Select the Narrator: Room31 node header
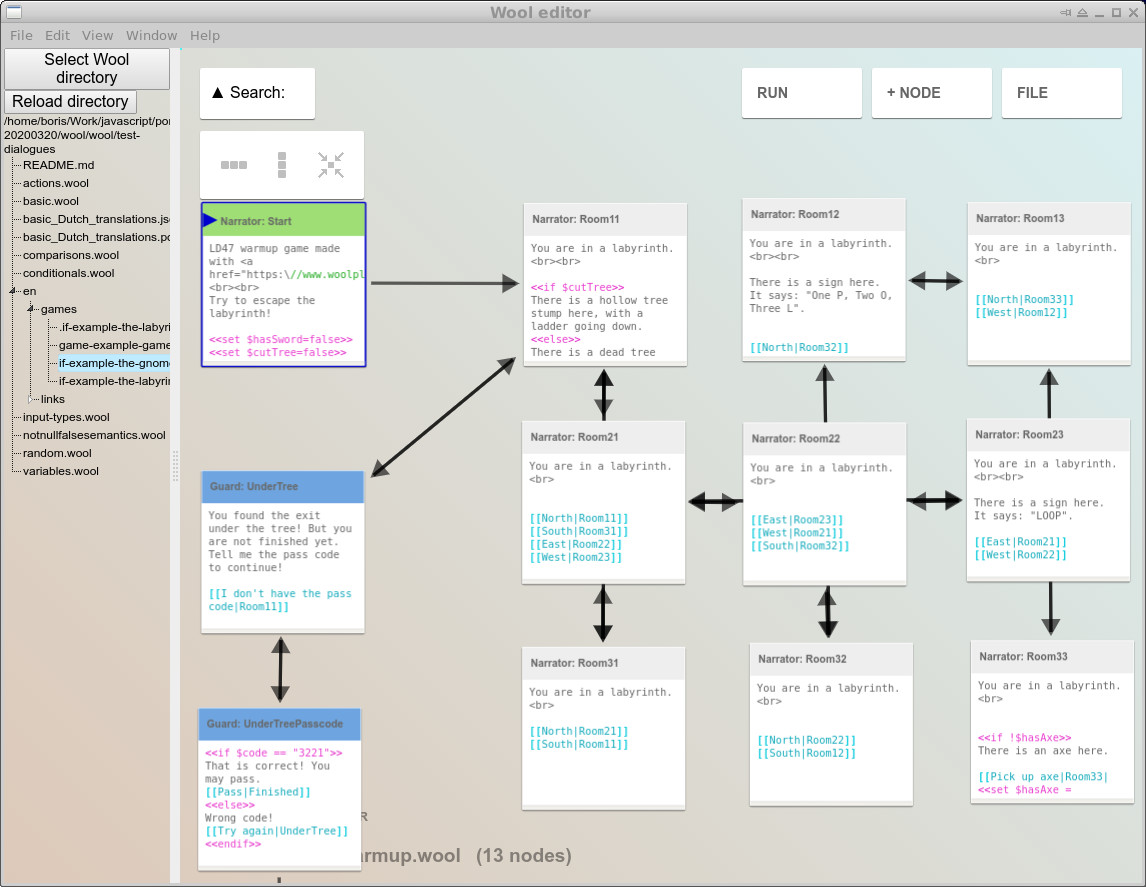 (604, 663)
